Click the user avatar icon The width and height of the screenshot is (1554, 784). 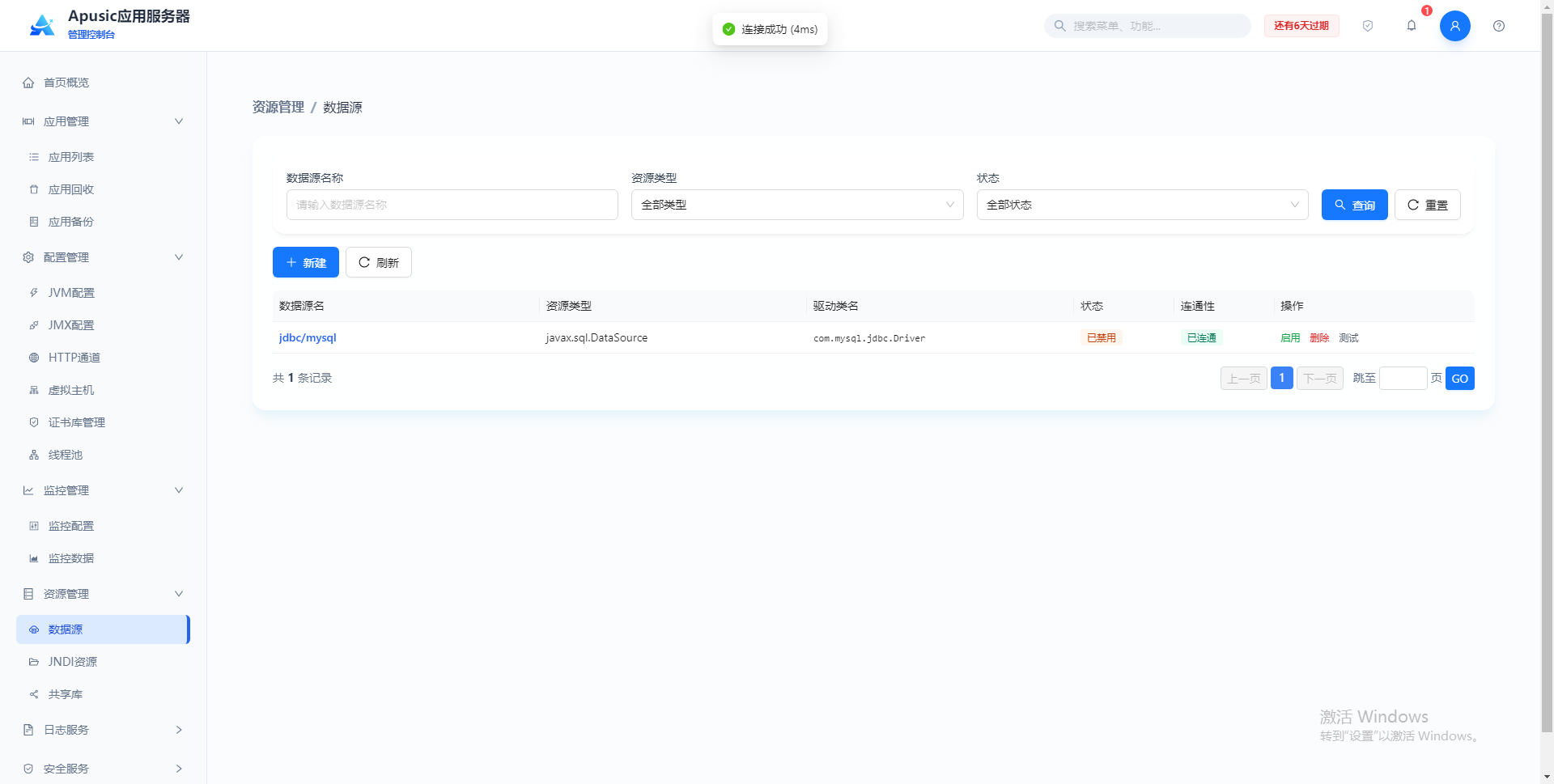coord(1454,26)
